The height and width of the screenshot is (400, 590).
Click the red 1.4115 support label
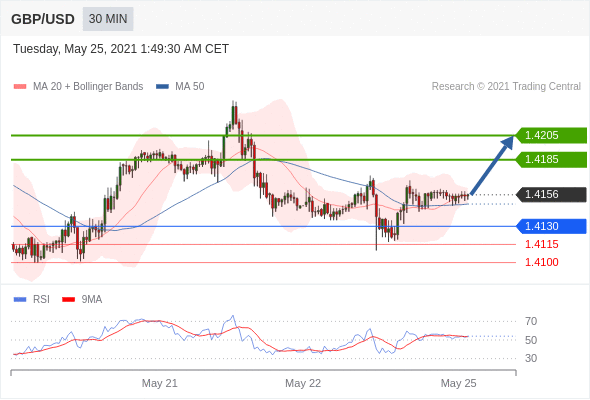tap(542, 245)
